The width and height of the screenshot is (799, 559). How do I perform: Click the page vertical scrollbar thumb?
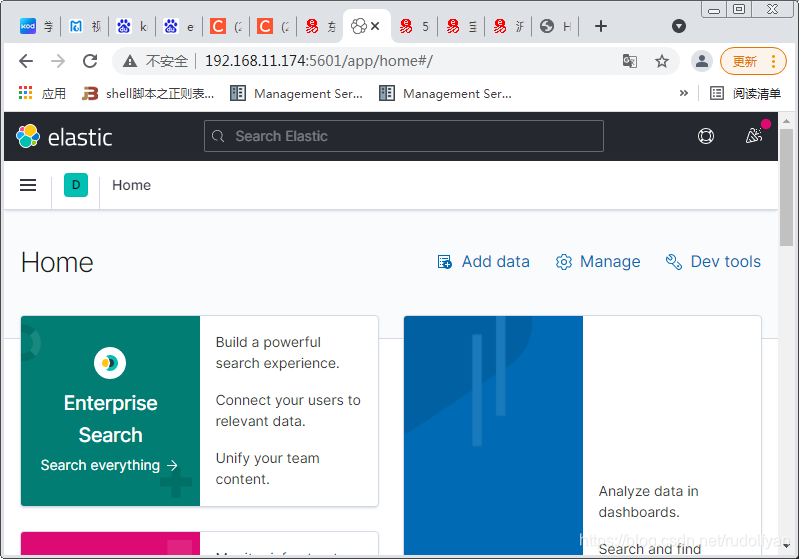pos(786,187)
